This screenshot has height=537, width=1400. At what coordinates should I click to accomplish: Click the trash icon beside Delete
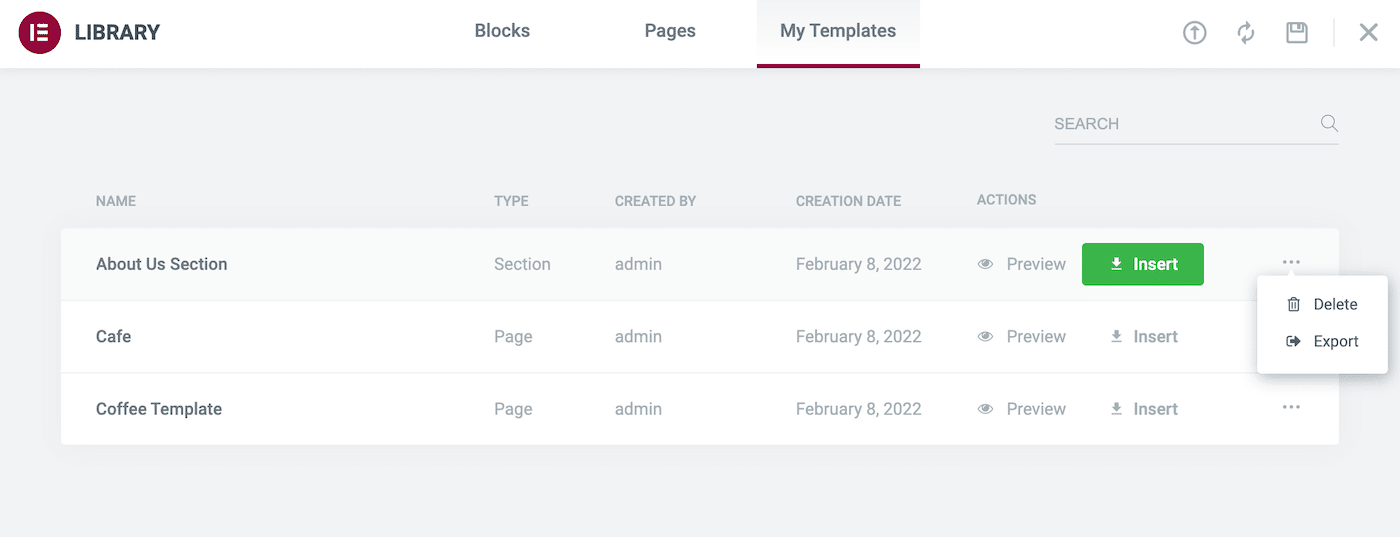click(x=1294, y=304)
